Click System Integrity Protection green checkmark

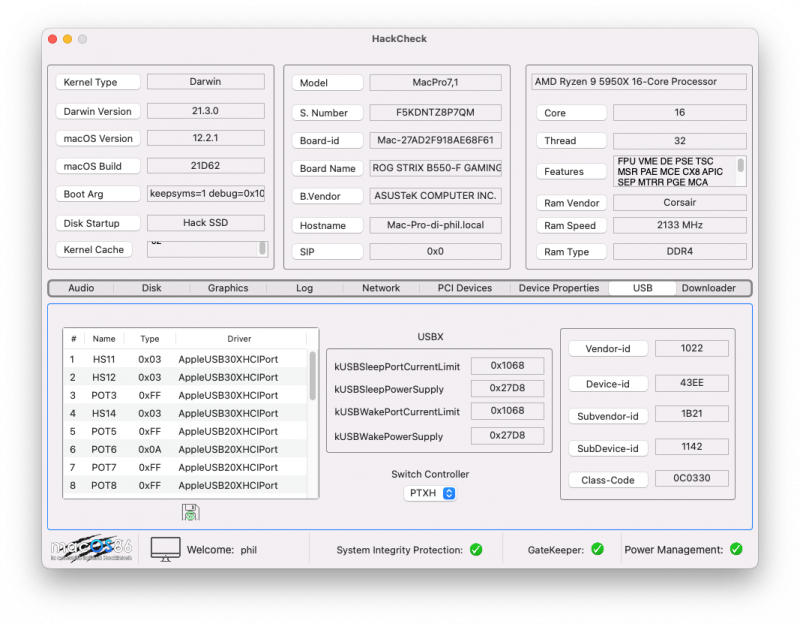point(476,549)
